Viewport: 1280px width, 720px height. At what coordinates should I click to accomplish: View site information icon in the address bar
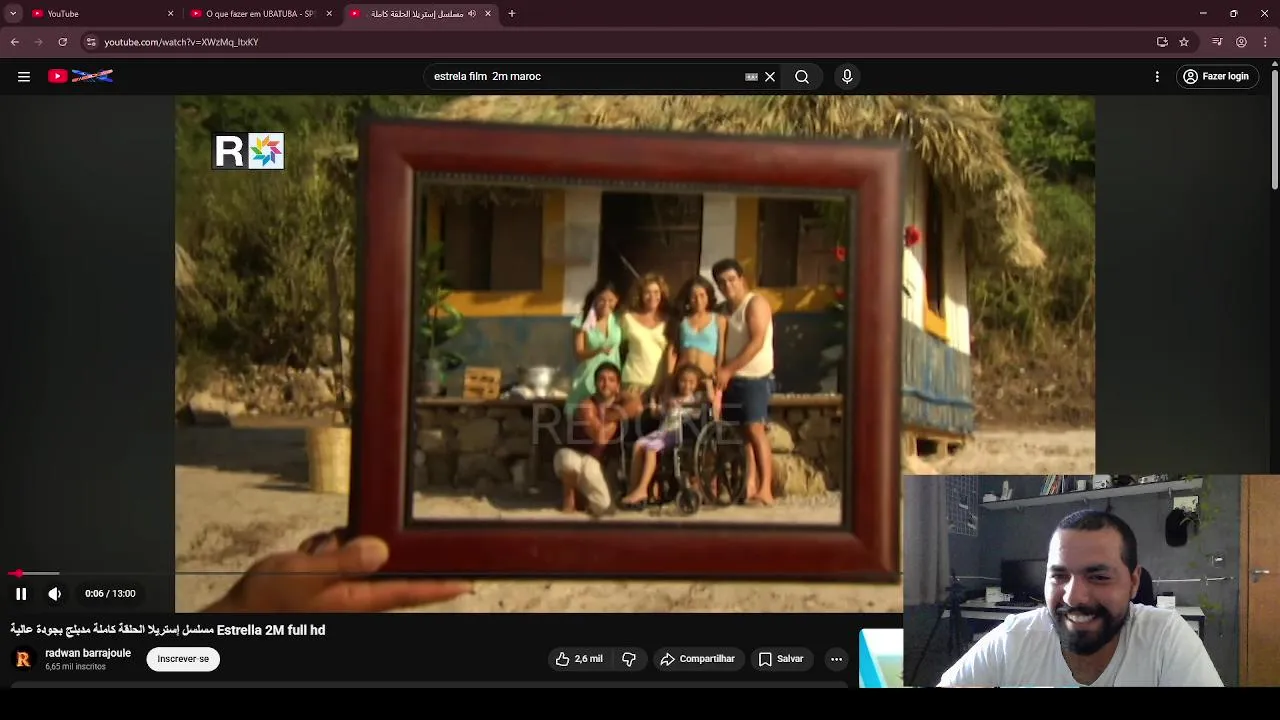(x=91, y=42)
